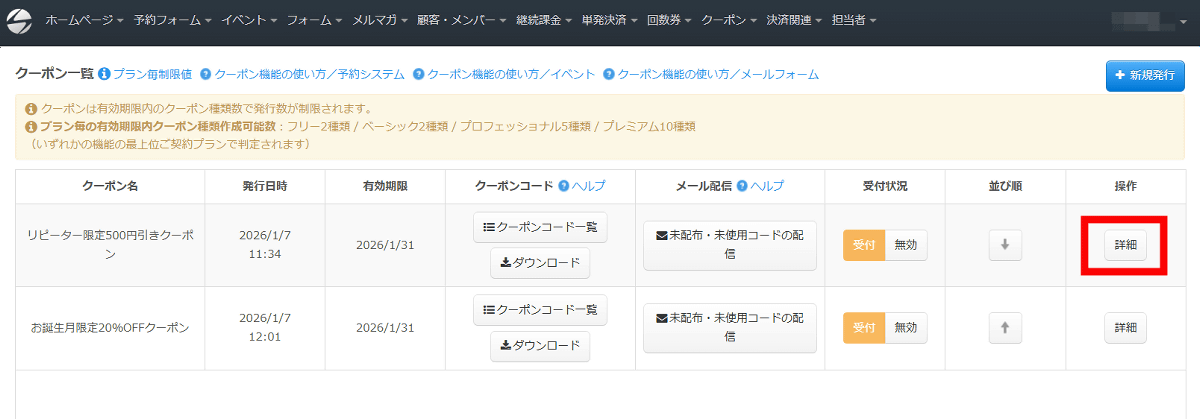Viewport: 1200px width, 419px height.
Task: Open クーポン機能の使い方/イベント help link
Action: [x=504, y=74]
